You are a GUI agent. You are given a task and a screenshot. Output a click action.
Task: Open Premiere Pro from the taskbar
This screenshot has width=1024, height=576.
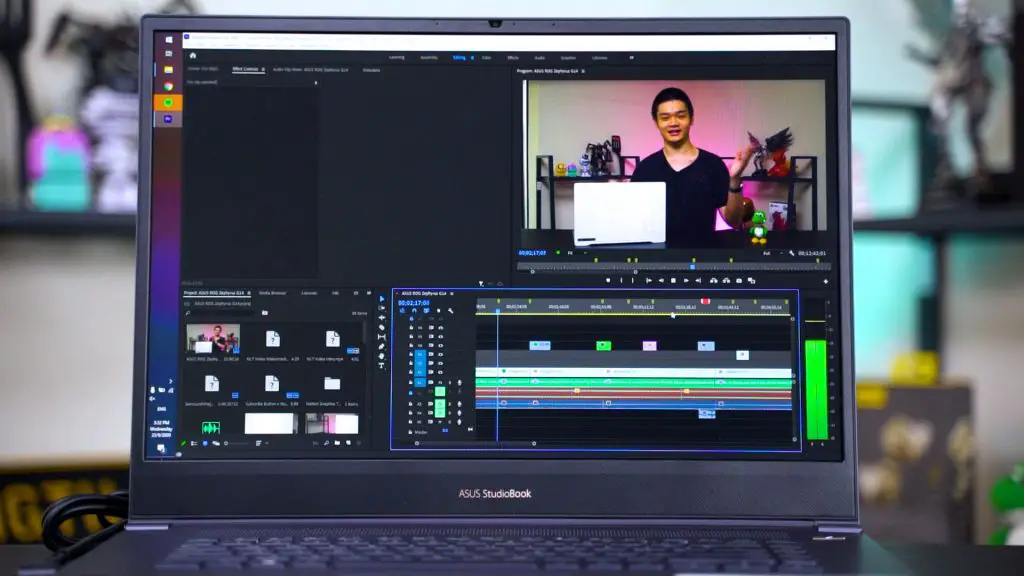click(168, 119)
